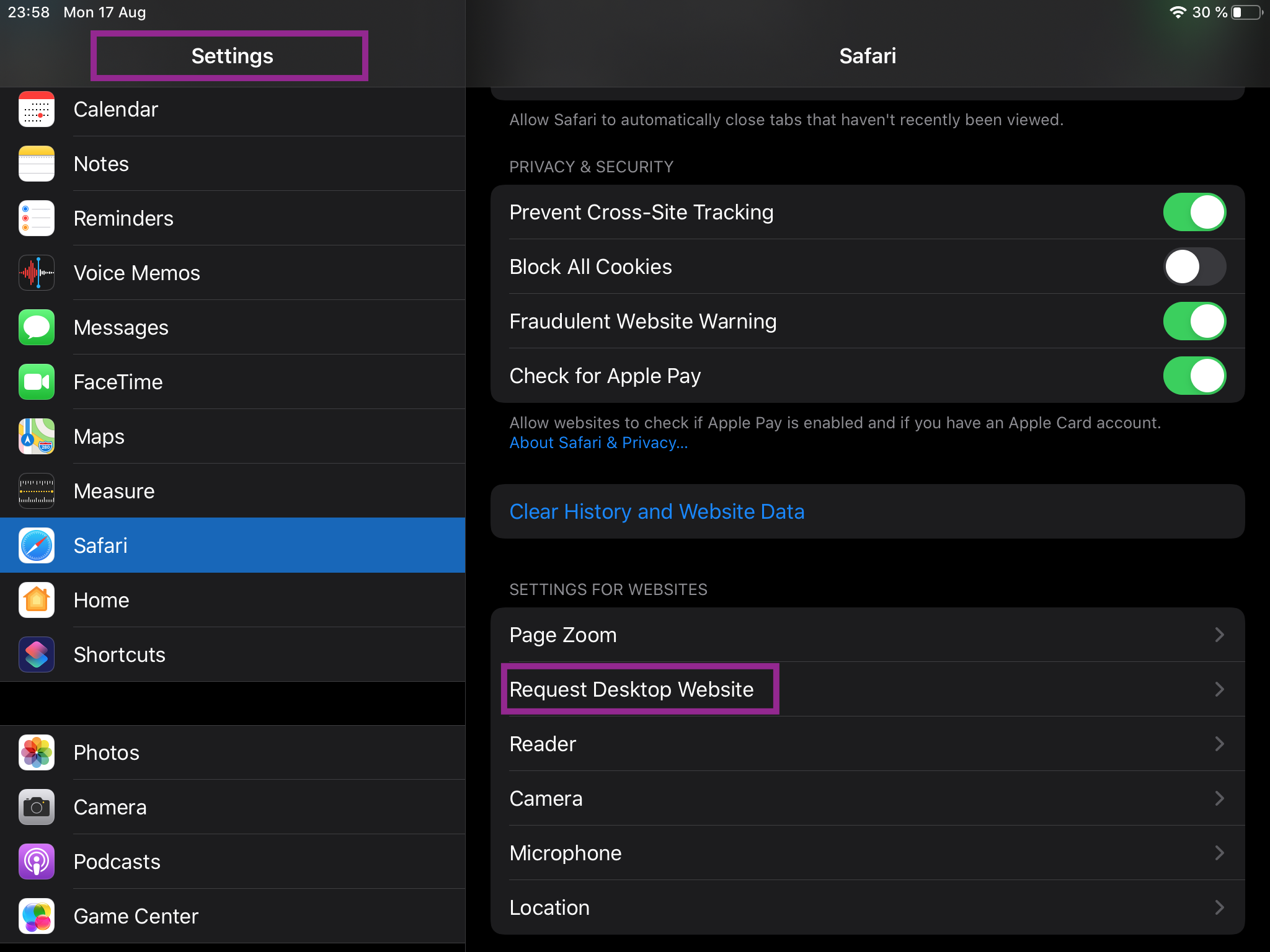
Task: Turn off Fraudulent Website Warning switch
Action: [x=1194, y=322]
